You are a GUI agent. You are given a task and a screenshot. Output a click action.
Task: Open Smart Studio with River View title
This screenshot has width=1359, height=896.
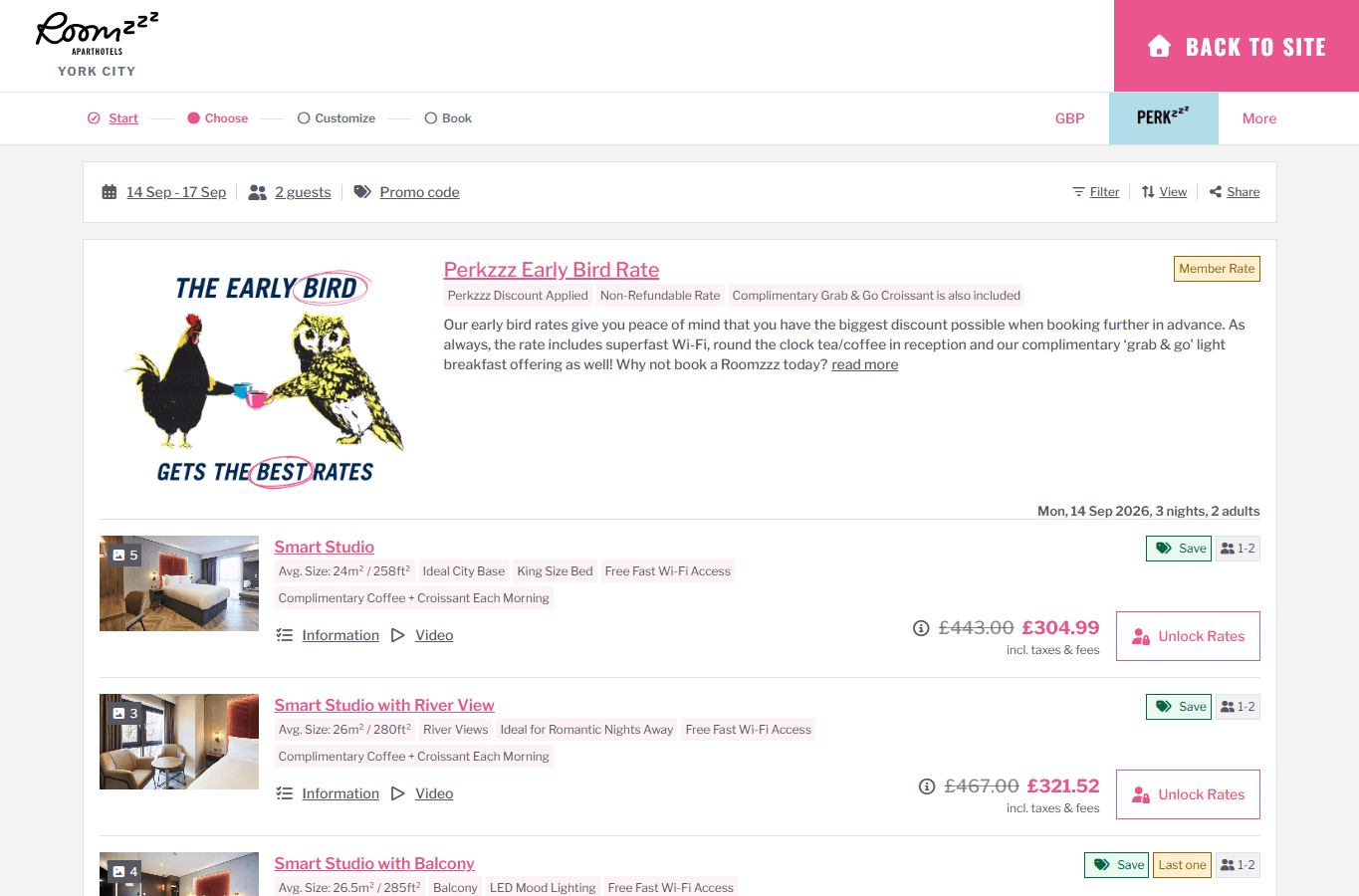point(384,705)
